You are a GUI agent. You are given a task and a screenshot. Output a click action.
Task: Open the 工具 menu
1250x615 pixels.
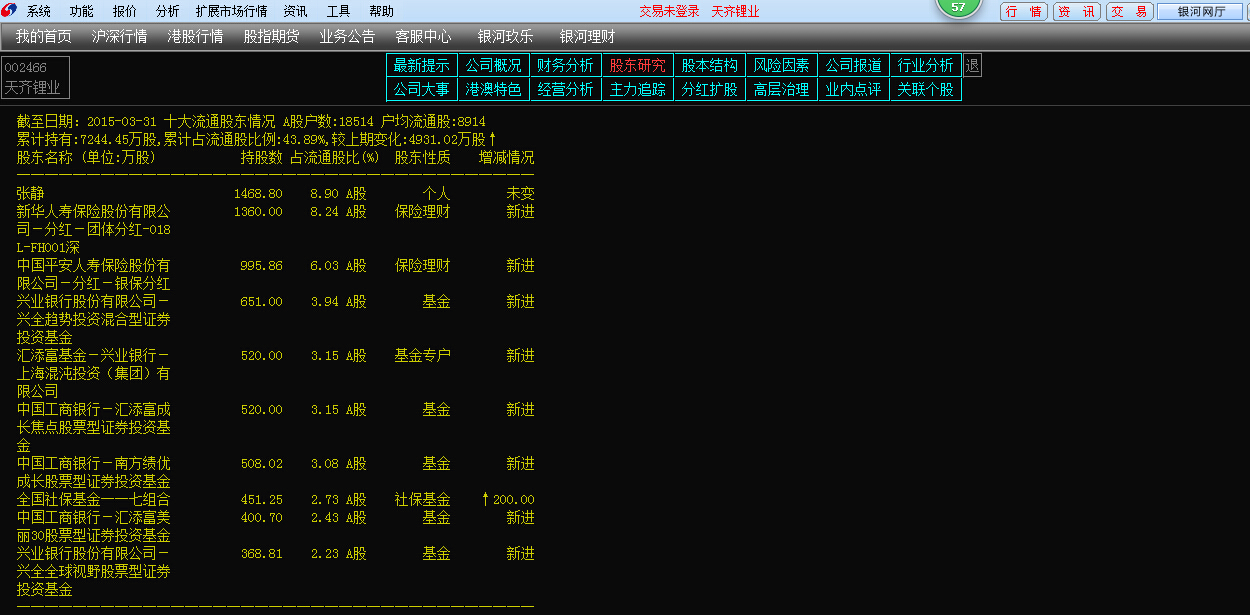click(x=339, y=12)
